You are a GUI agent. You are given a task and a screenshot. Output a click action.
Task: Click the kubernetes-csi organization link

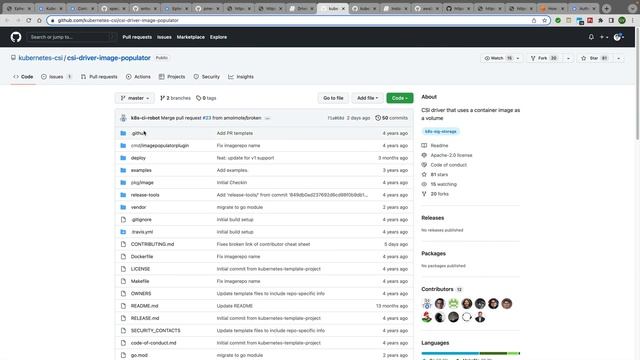[40, 58]
